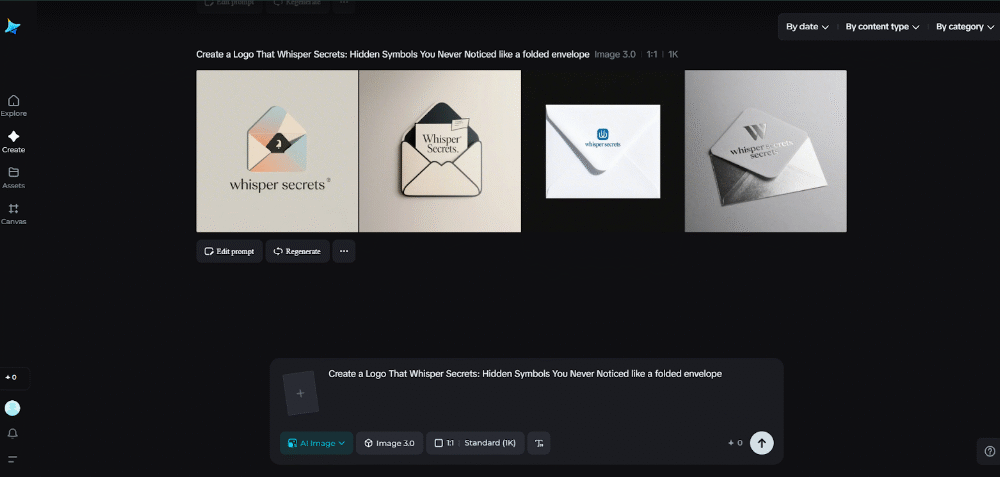Click the text style icon beside Standard (1K)
1000x477 pixels.
(x=539, y=443)
